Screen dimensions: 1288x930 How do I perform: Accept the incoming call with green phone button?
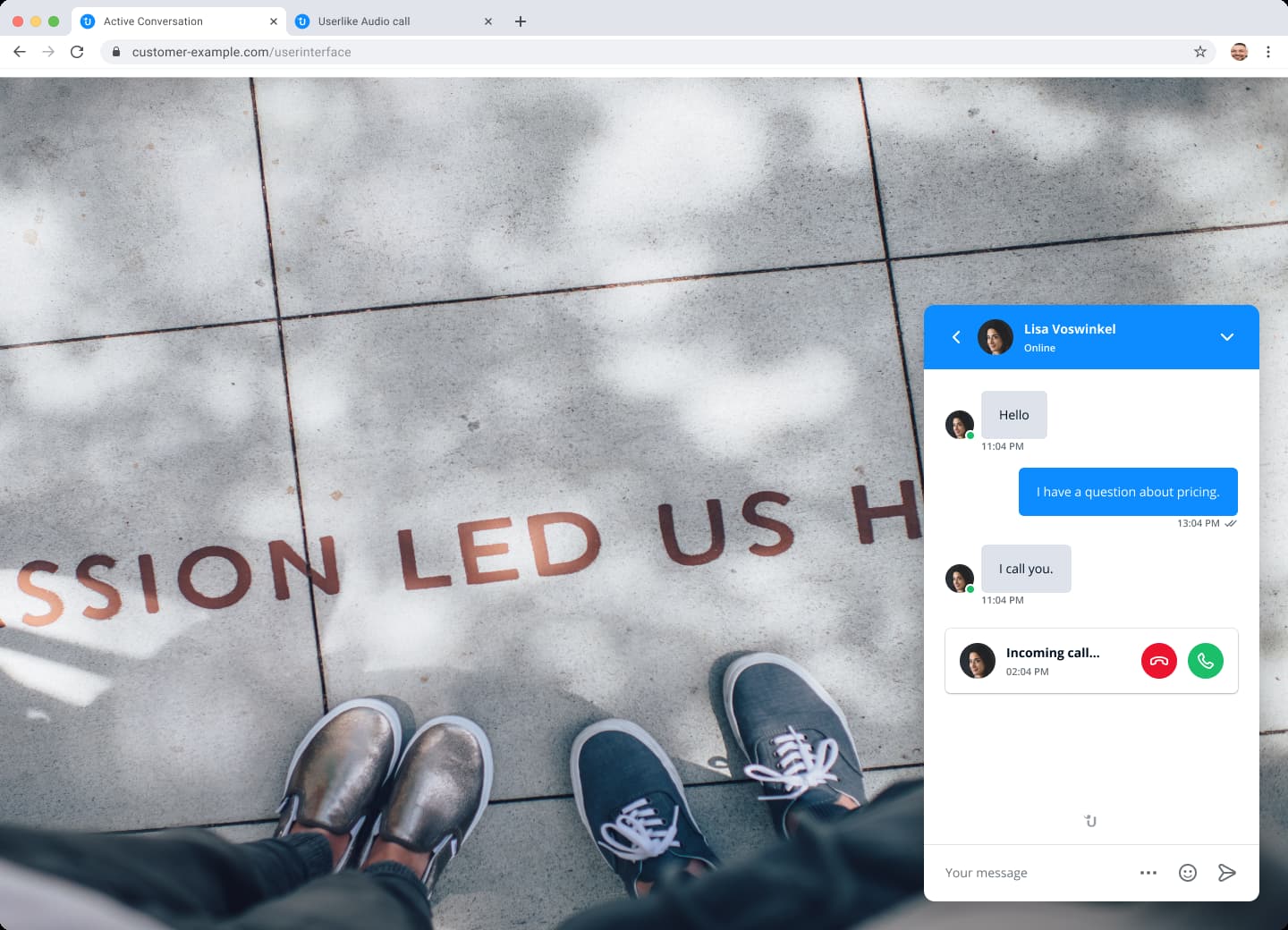1205,661
